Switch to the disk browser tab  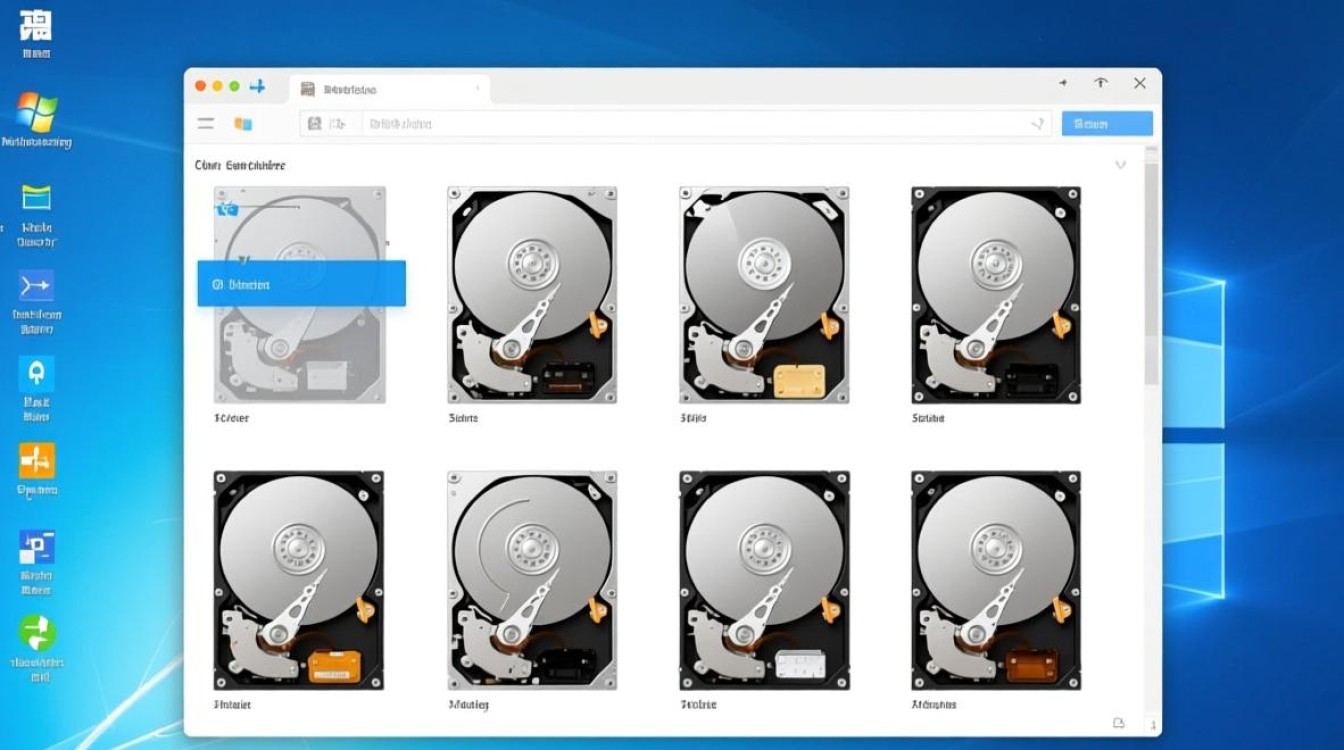pos(390,89)
